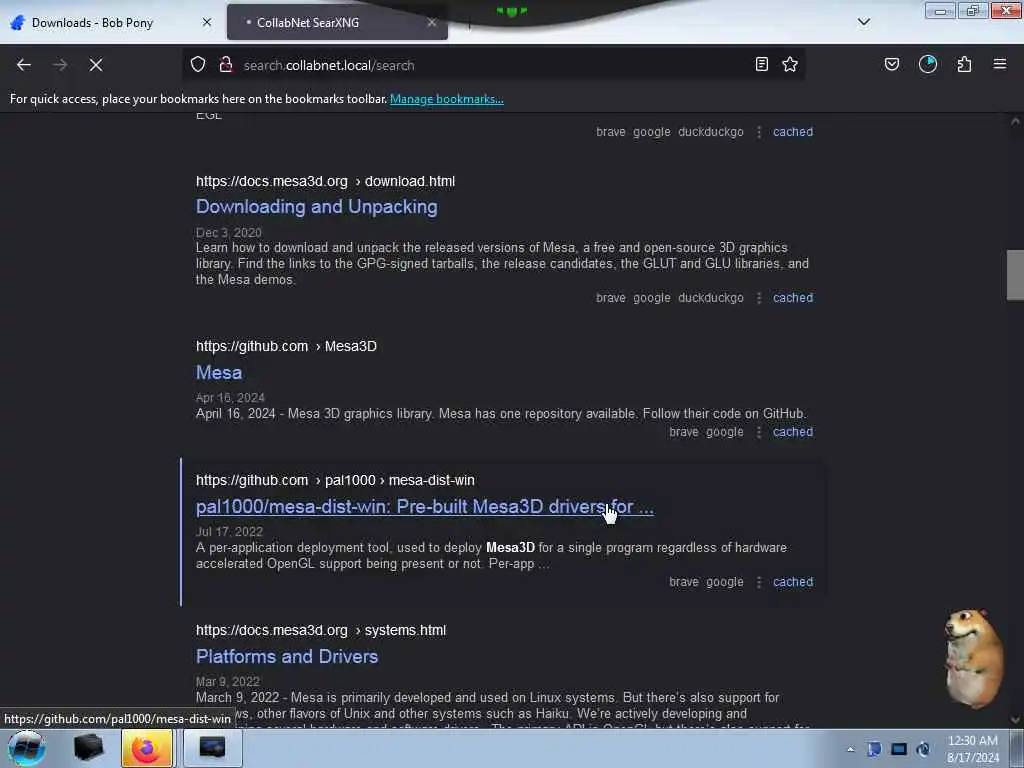
Task: Open cached link for Mesa result
Action: tap(793, 432)
